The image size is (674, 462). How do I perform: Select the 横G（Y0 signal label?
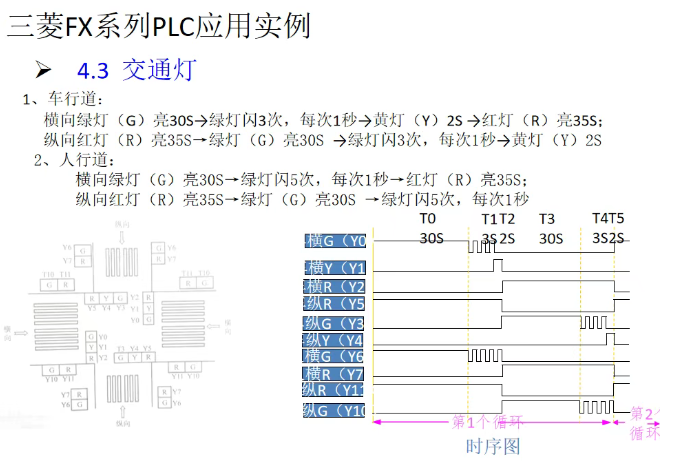click(335, 241)
